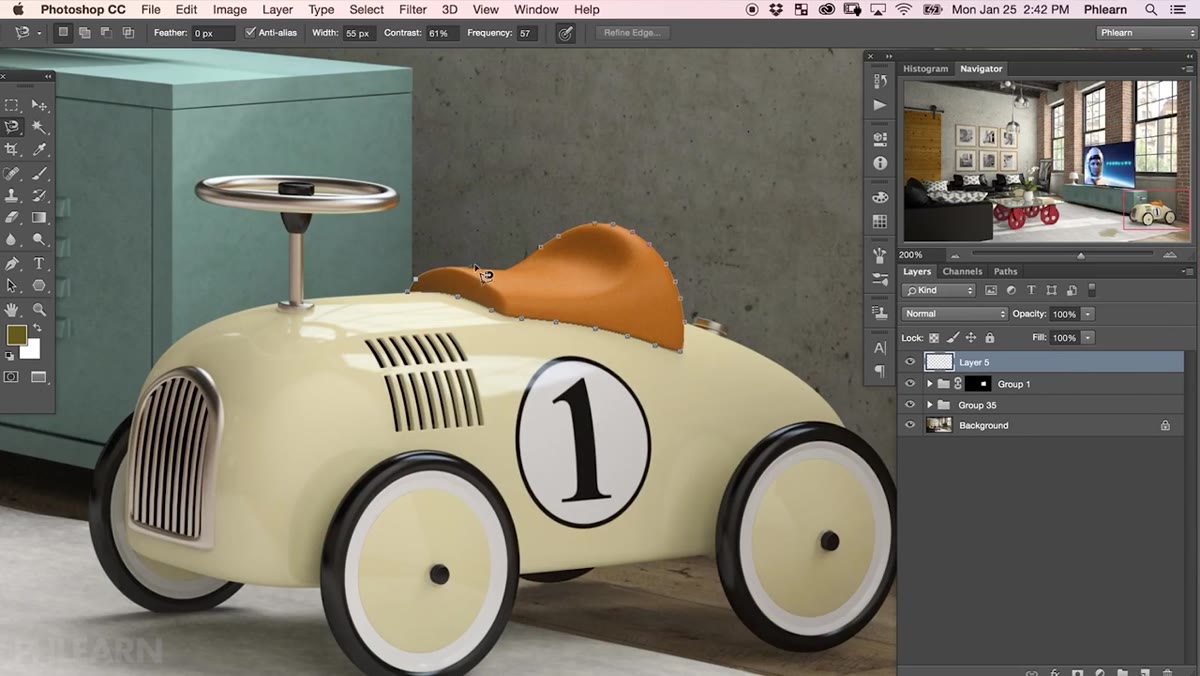Open the Paragraph panel icon

pos(880,371)
